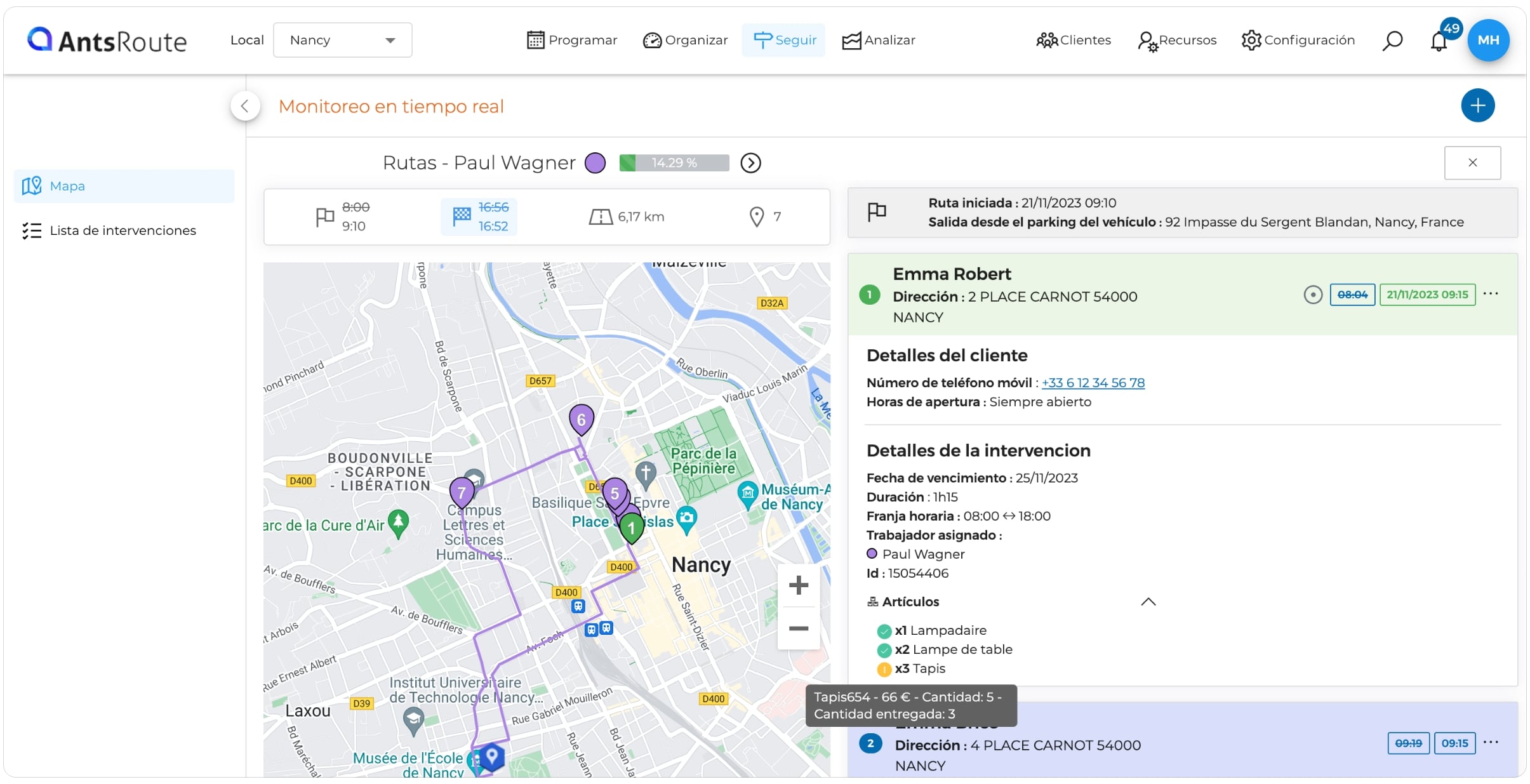Click the Rutas - Paul Wagner heading
Image resolution: width=1530 pixels, height=784 pixels.
tap(479, 163)
